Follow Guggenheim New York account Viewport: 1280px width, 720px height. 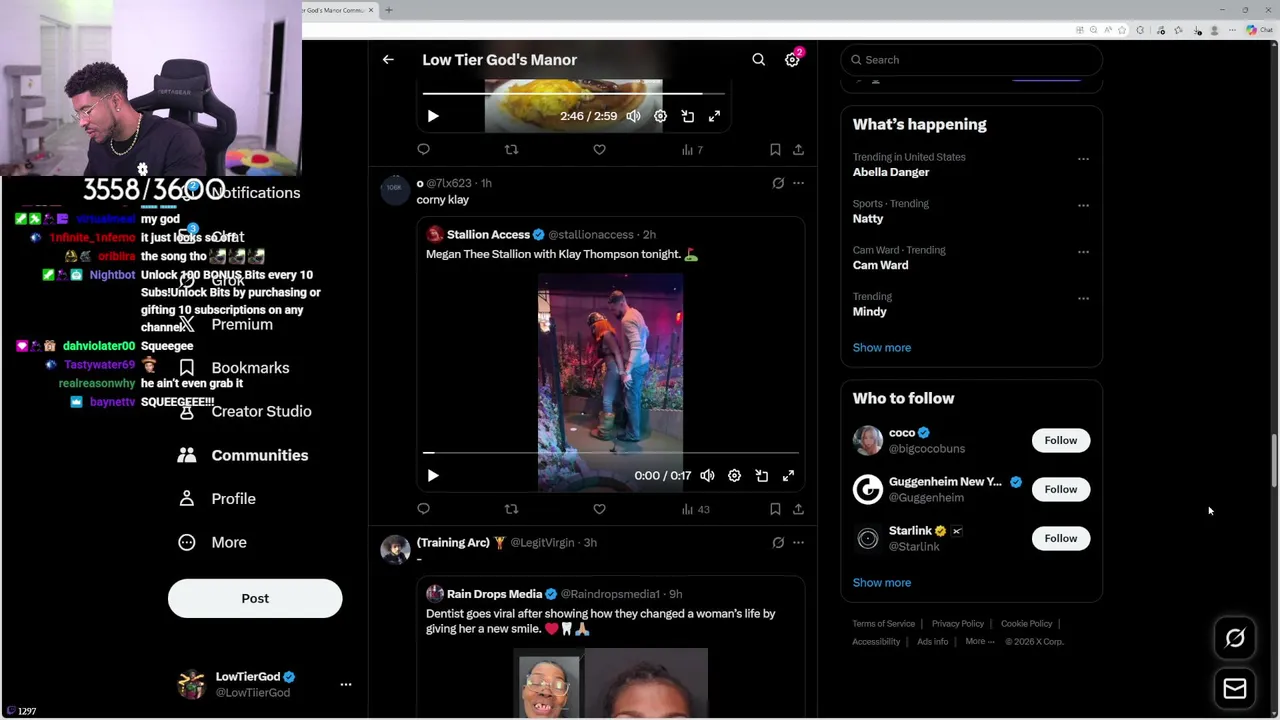[x=1061, y=489]
